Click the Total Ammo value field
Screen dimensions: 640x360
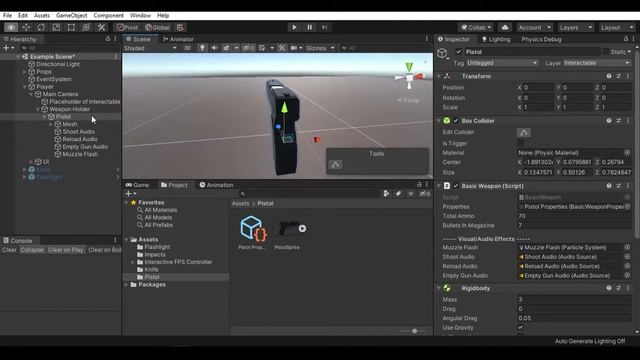574,216
